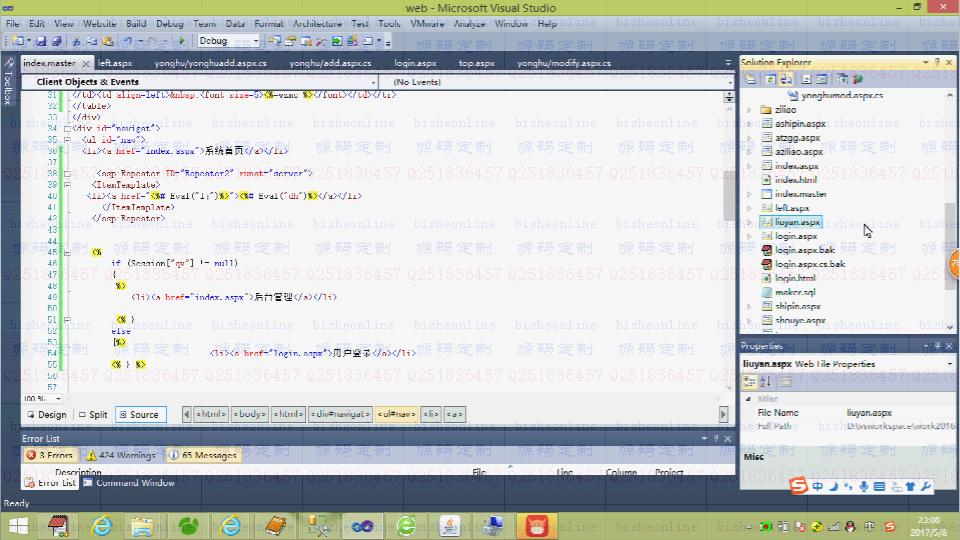The height and width of the screenshot is (540, 960).
Task: Click the Save icon in toolbar
Action: (41, 41)
